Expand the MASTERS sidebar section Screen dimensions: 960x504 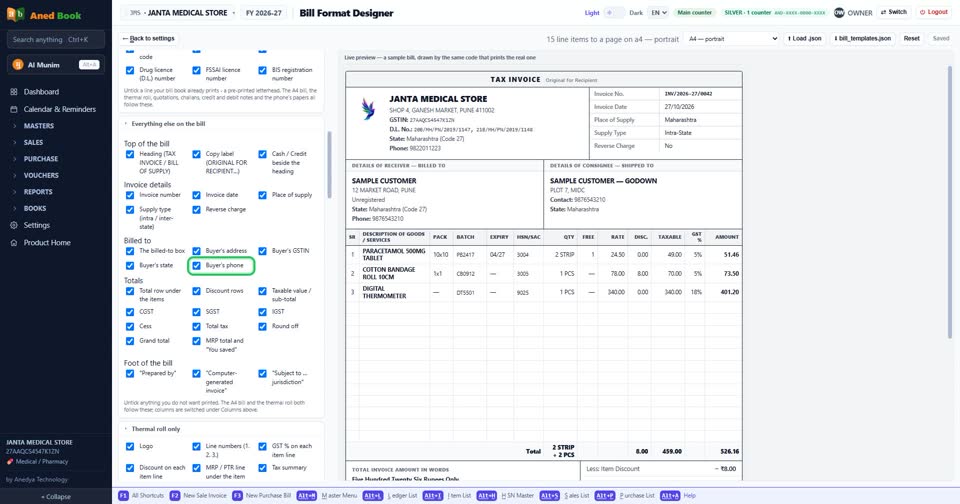39,126
